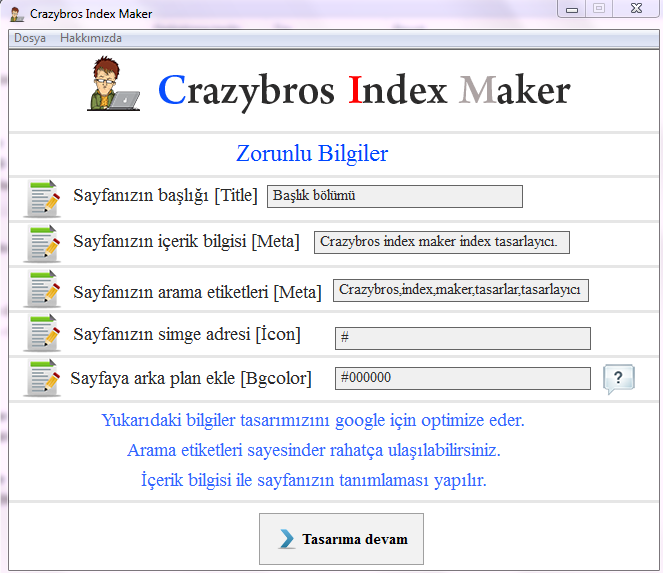Click the Zorunlu Bilgiler heading

312,154
